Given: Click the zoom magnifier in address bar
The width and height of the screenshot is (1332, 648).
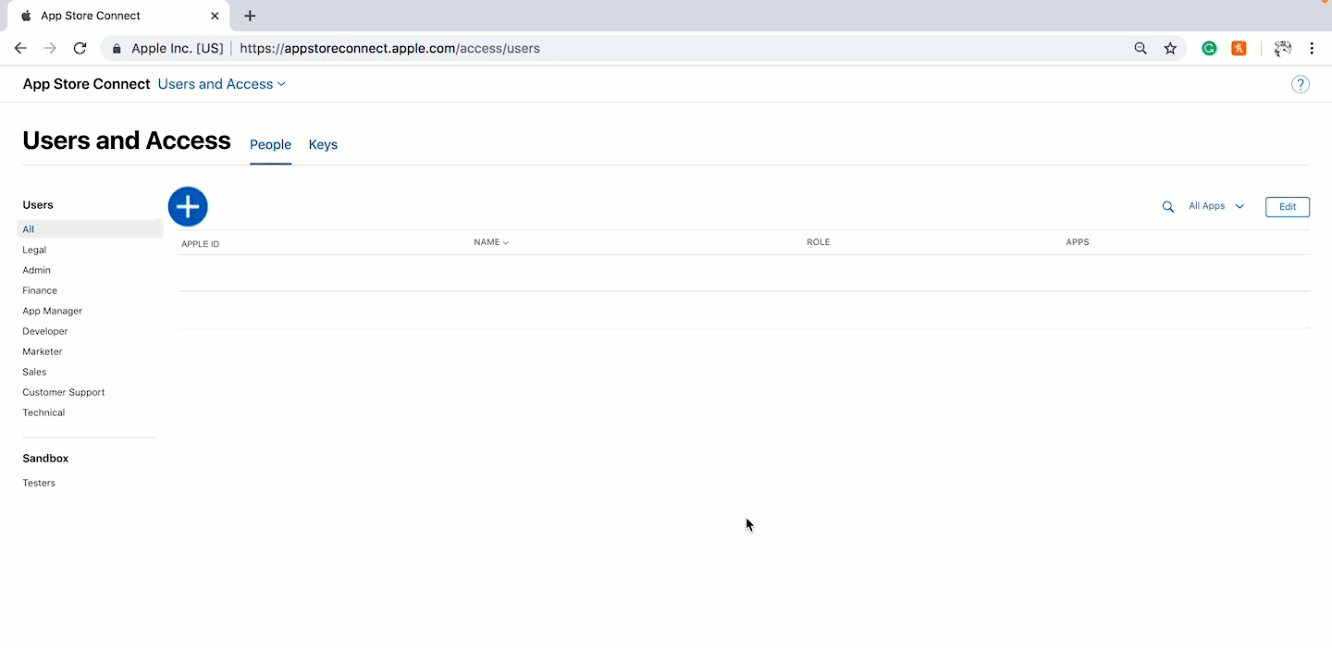Looking at the screenshot, I should [1140, 48].
